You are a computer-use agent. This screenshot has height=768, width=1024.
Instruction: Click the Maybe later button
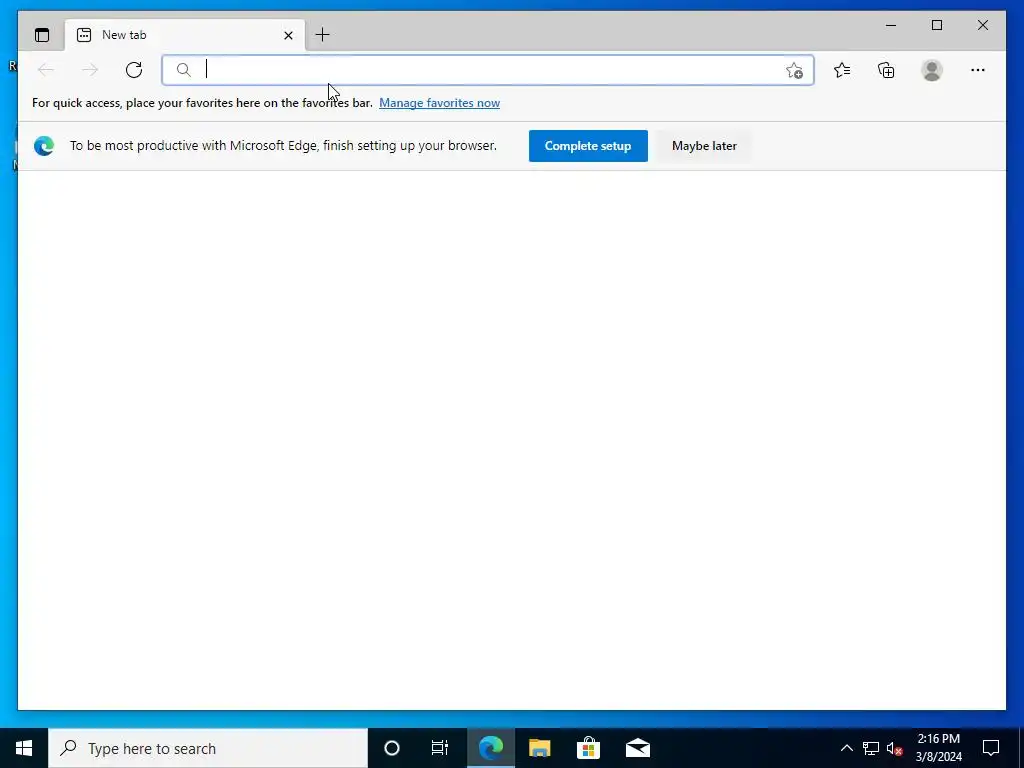pos(704,146)
